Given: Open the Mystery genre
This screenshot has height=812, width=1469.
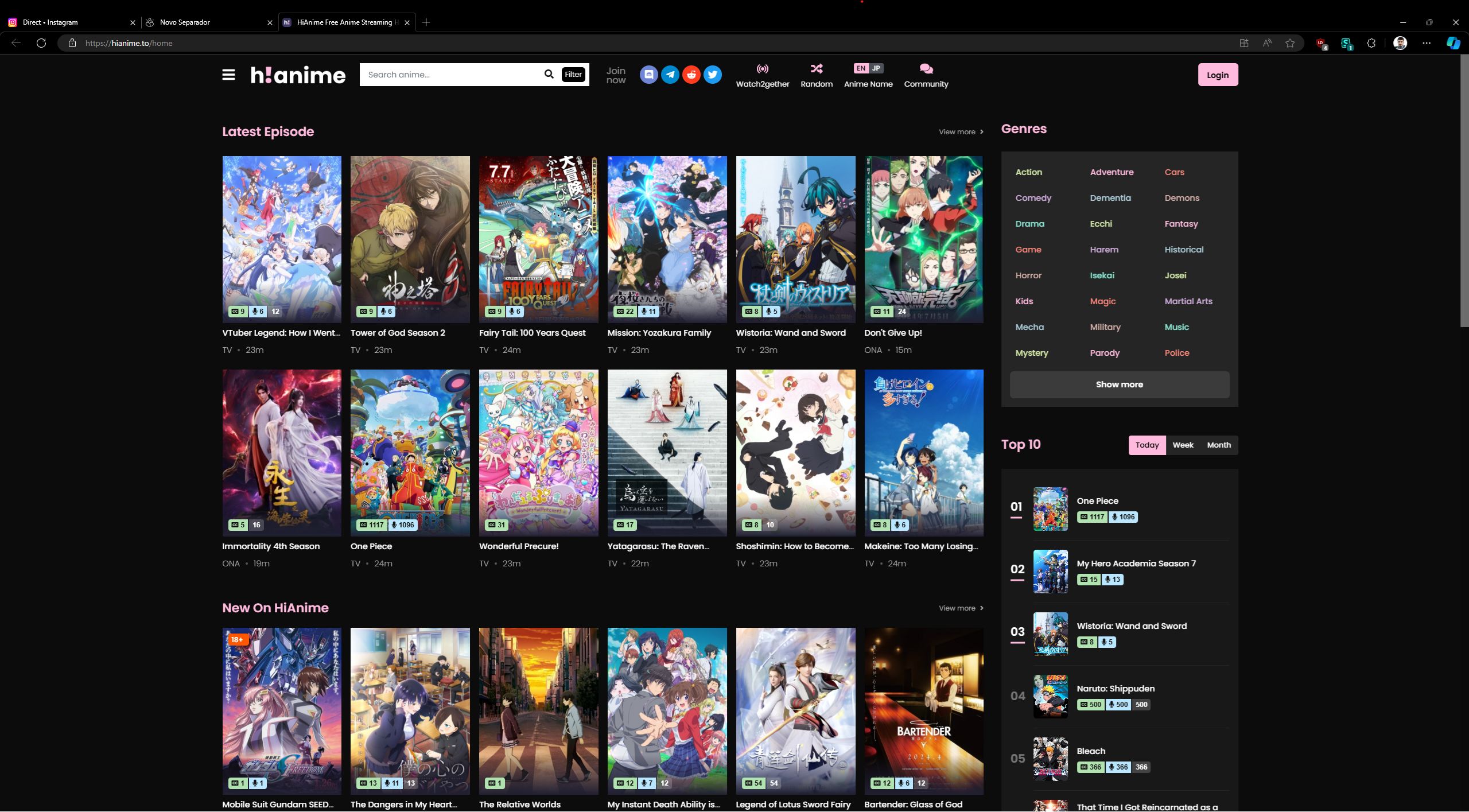Looking at the screenshot, I should 1031,353.
